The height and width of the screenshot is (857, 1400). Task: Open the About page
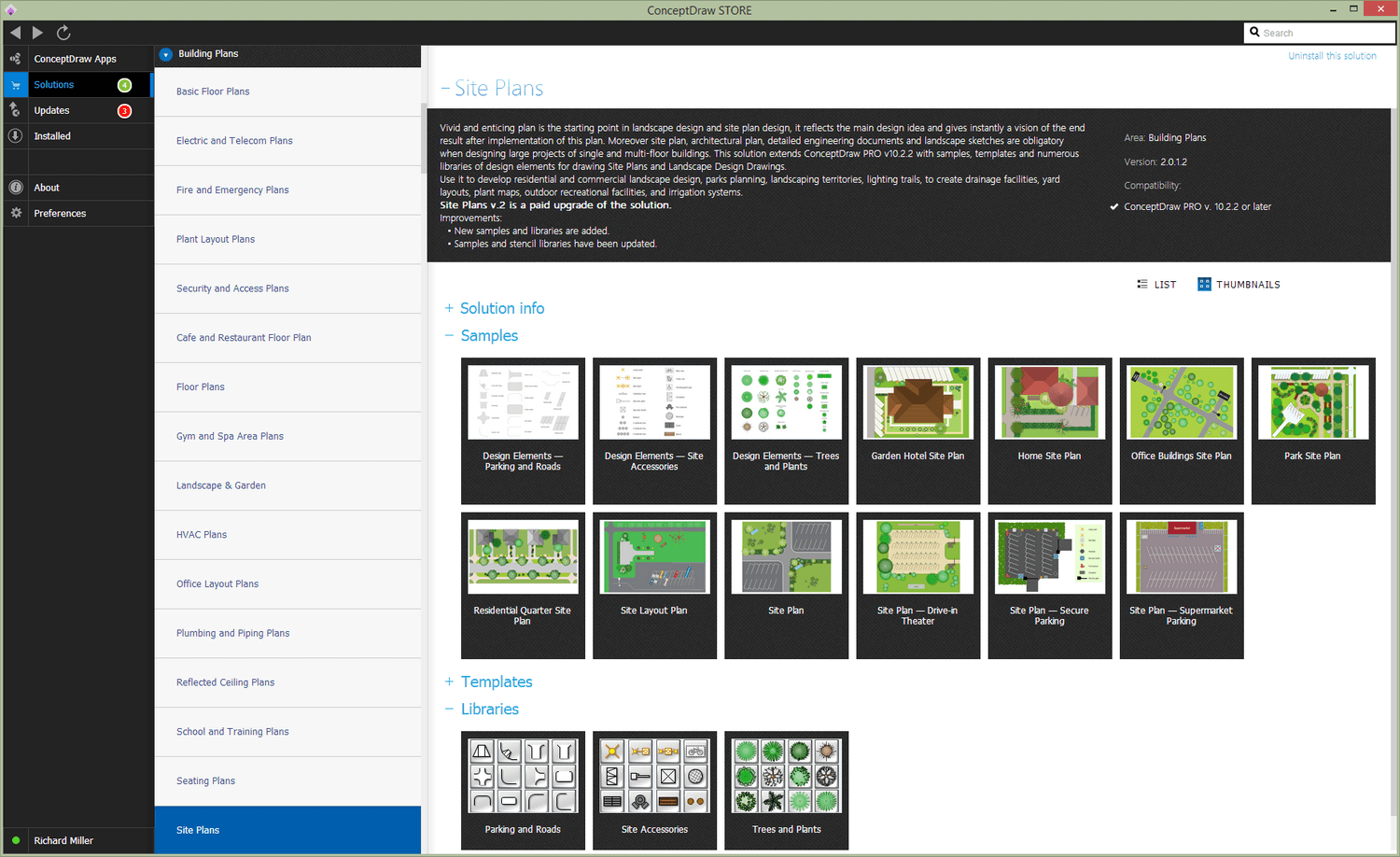78,188
